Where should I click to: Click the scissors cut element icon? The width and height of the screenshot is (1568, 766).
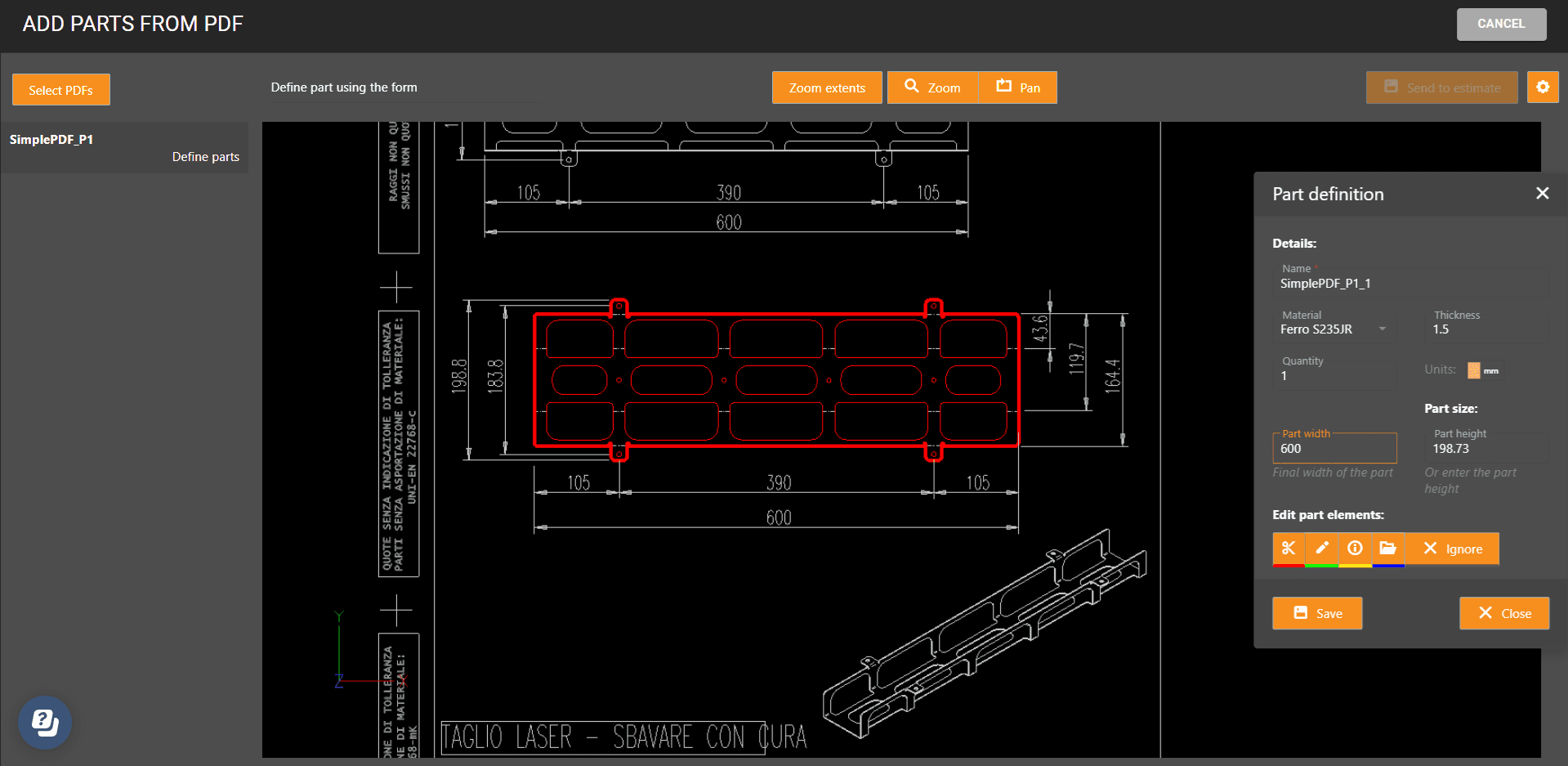(1289, 549)
